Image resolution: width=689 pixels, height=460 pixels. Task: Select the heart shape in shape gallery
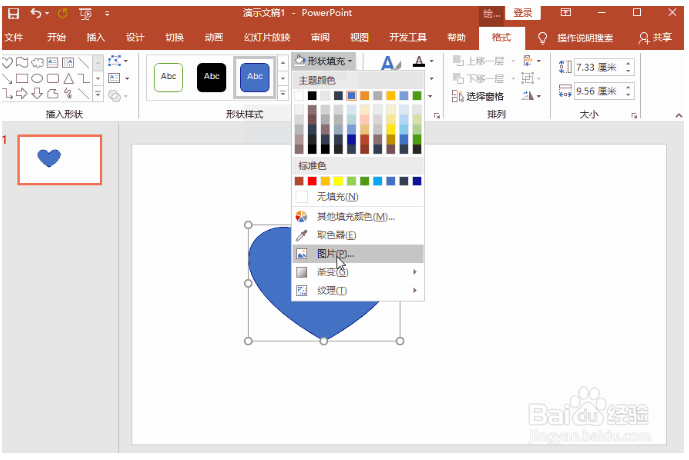pos(7,62)
